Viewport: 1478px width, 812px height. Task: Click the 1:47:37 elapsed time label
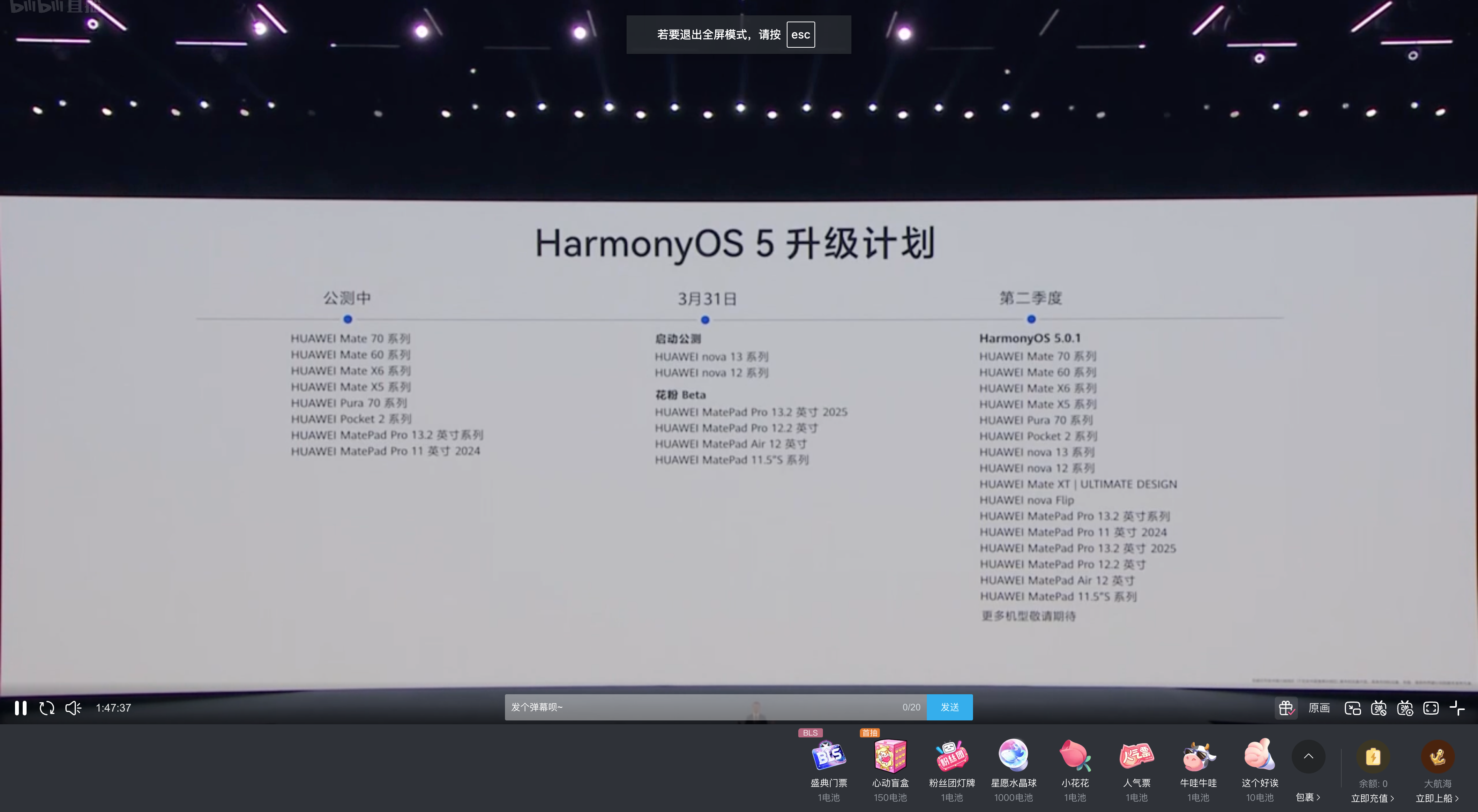tap(114, 708)
